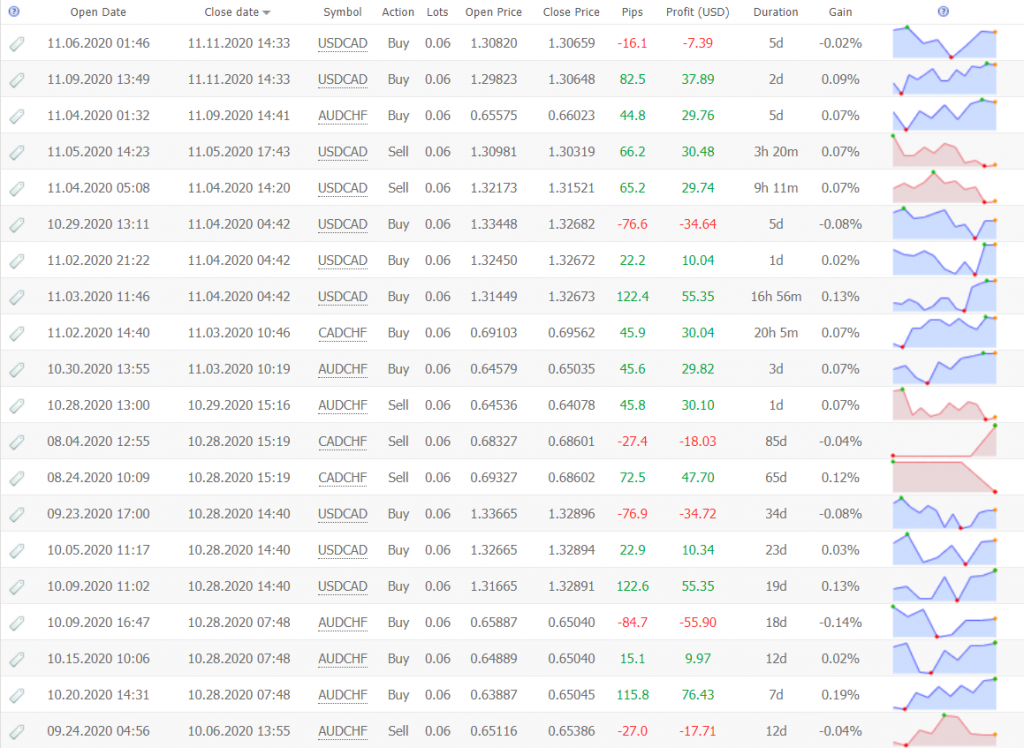
Task: Click the tag icon for 11.06.2020 01:46 trade
Action: [x=17, y=44]
